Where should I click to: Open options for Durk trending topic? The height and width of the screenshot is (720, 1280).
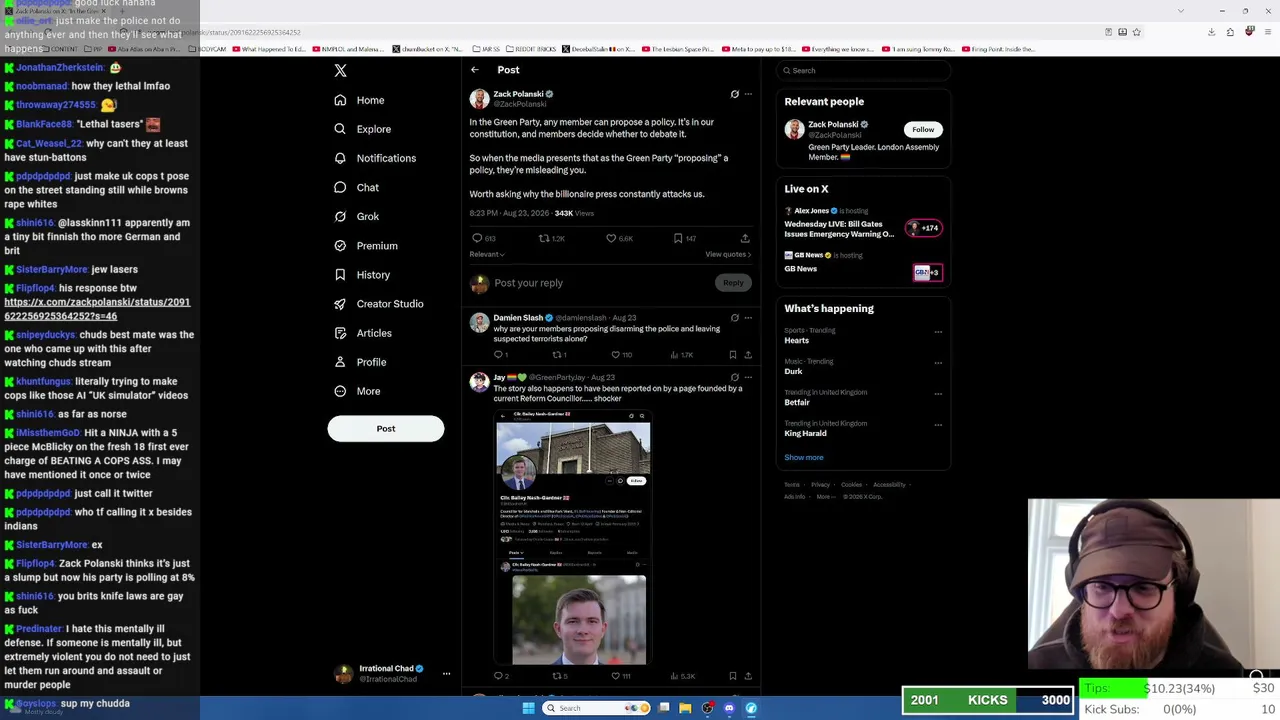(938, 363)
